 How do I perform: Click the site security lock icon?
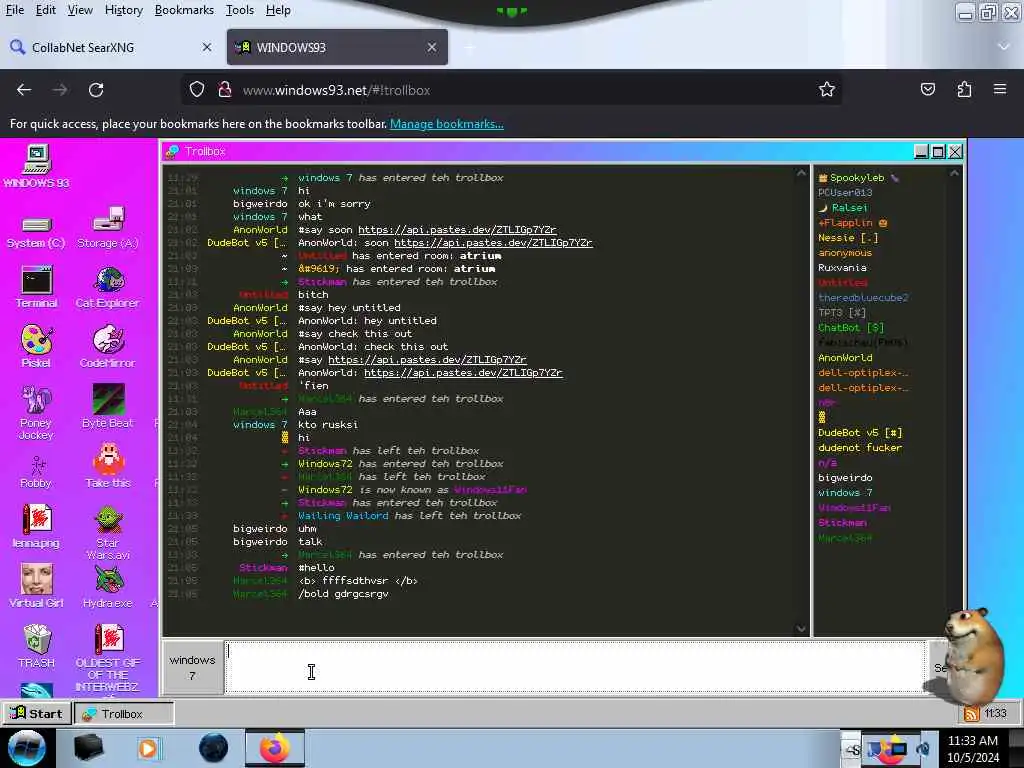click(225, 89)
